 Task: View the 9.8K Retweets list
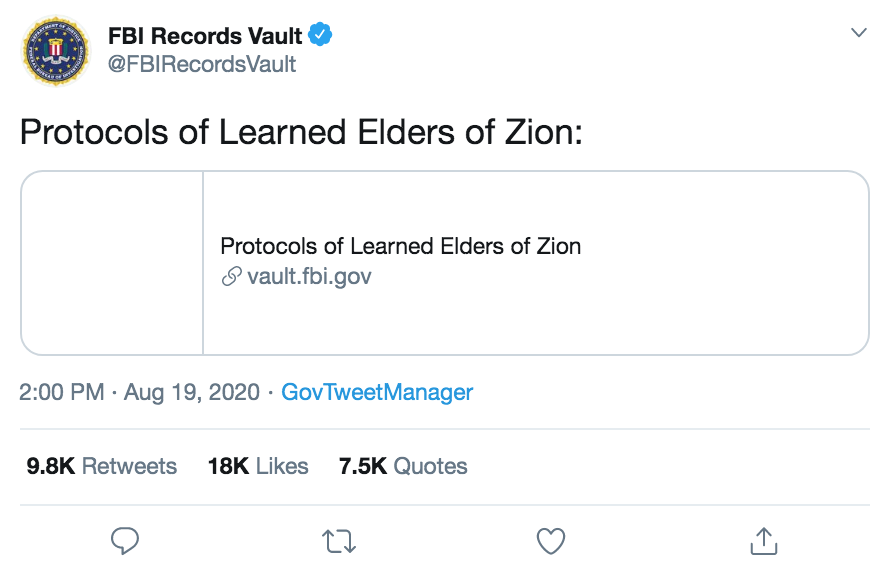tap(102, 466)
